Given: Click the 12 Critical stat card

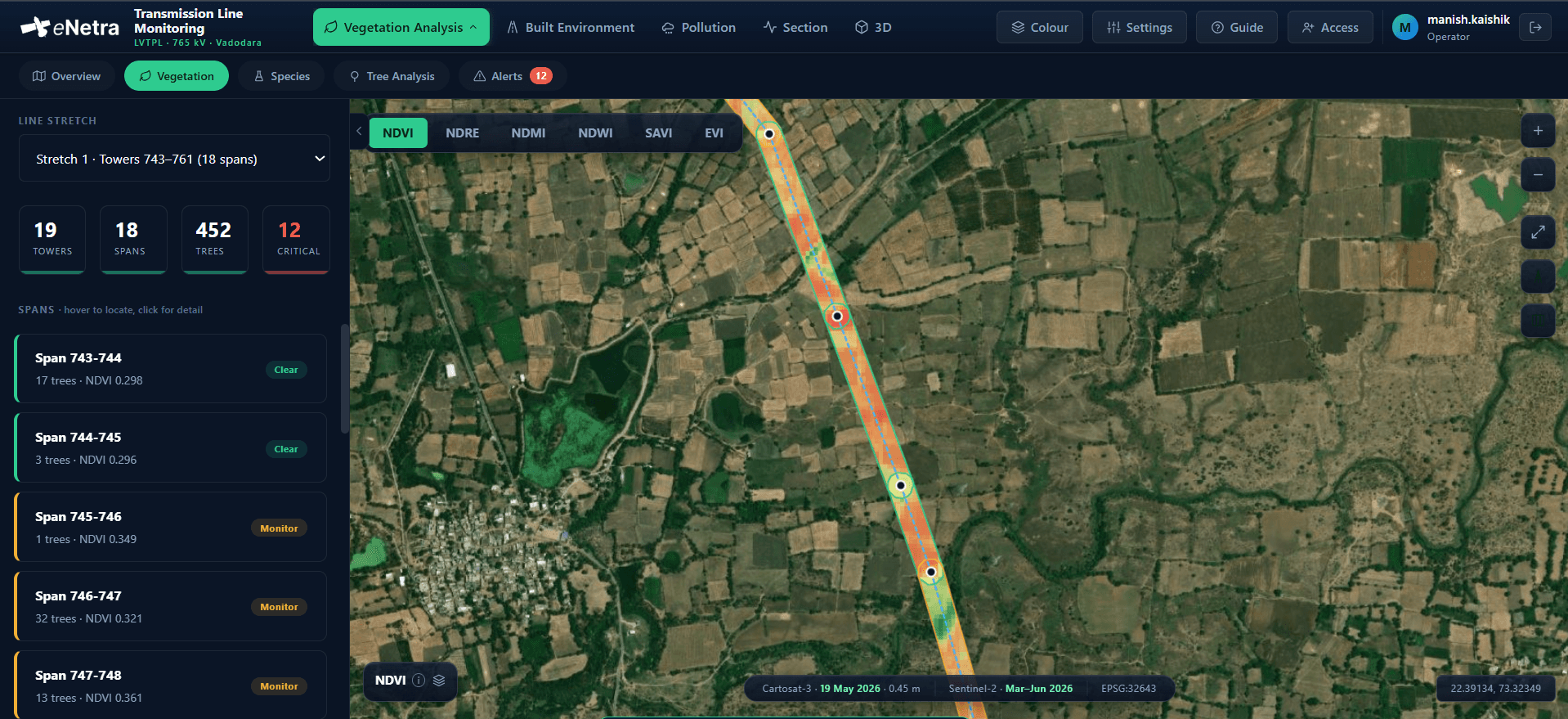Looking at the screenshot, I should 296,239.
